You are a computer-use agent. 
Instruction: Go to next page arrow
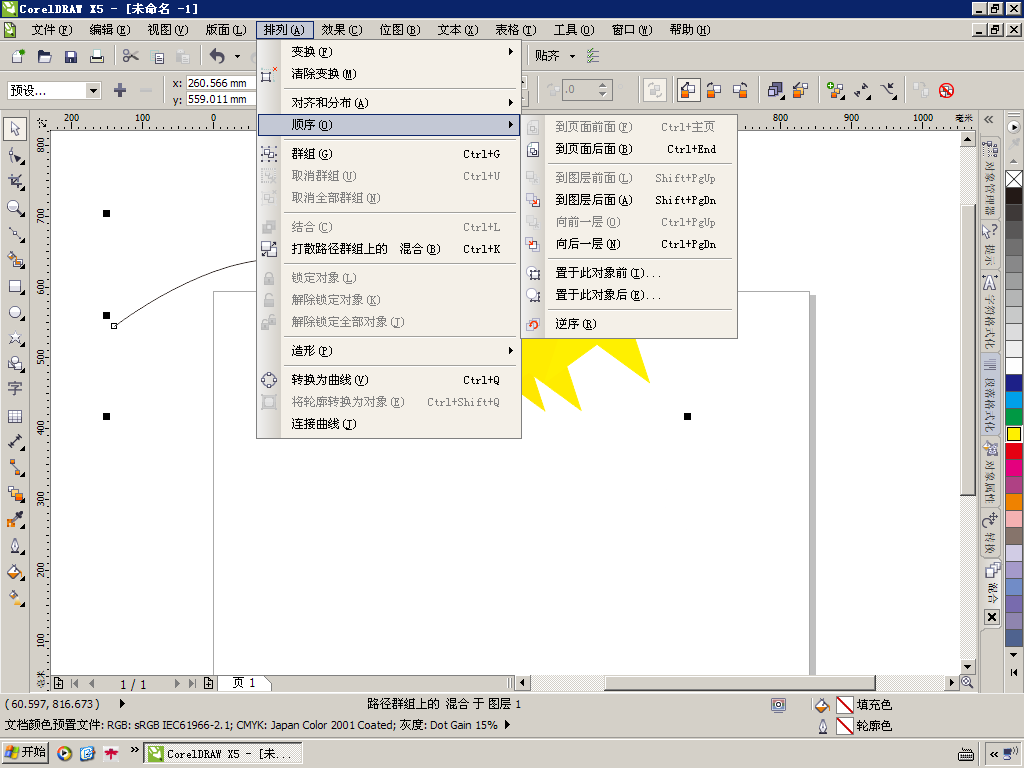176,683
